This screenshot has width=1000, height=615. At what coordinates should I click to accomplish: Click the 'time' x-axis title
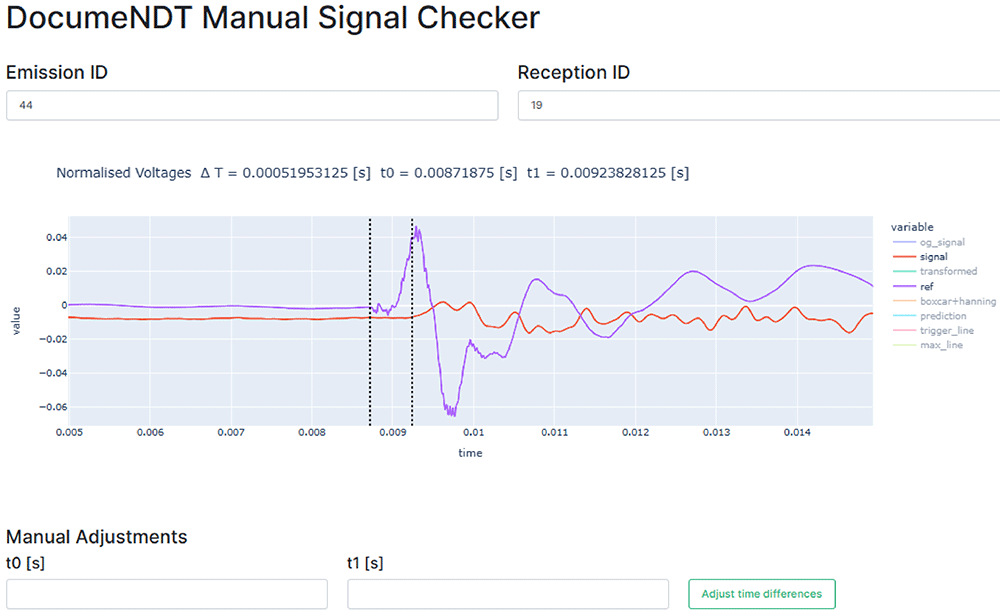tap(470, 453)
